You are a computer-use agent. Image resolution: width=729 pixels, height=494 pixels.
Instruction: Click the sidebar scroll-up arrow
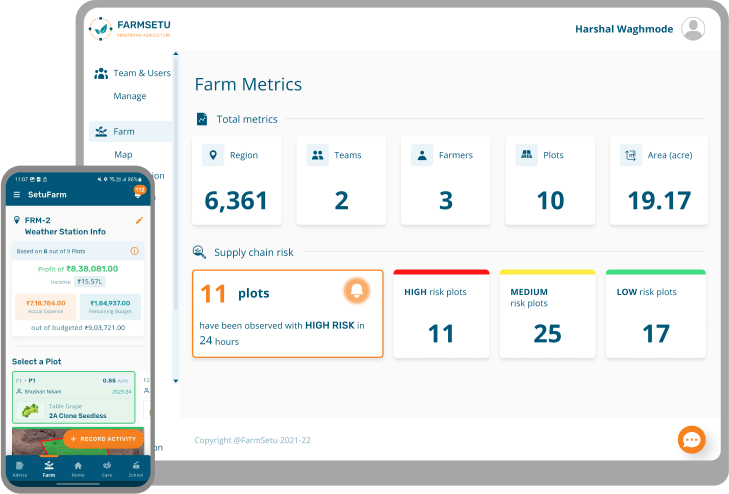coord(176,56)
